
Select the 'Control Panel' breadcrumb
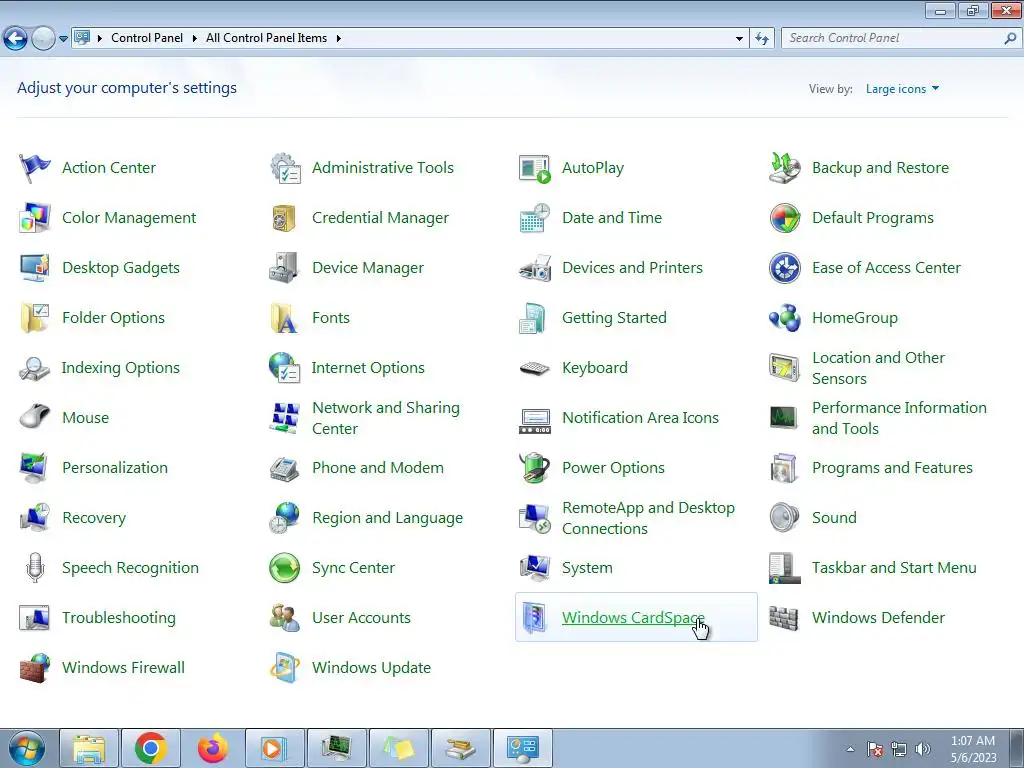click(x=147, y=38)
